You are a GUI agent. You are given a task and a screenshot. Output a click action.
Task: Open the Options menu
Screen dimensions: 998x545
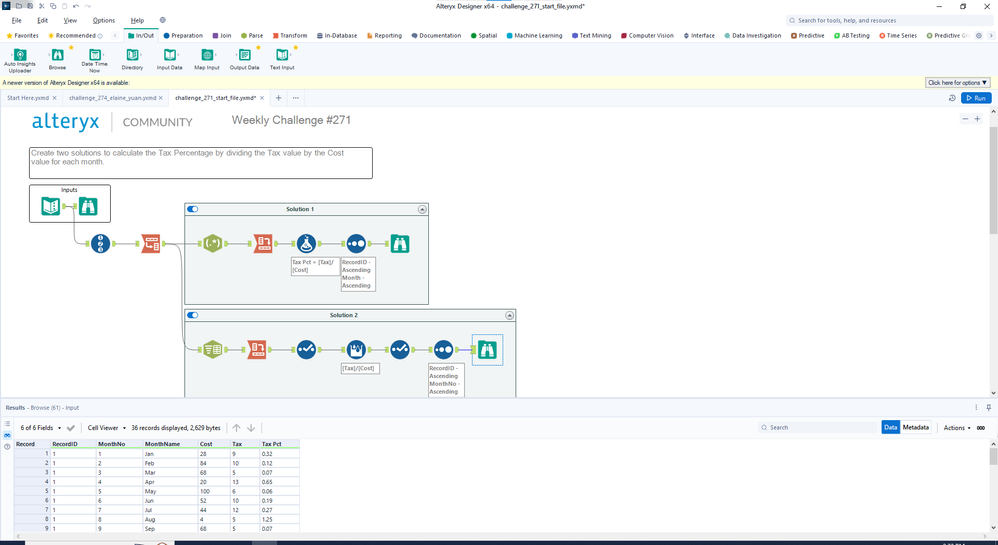pos(104,20)
